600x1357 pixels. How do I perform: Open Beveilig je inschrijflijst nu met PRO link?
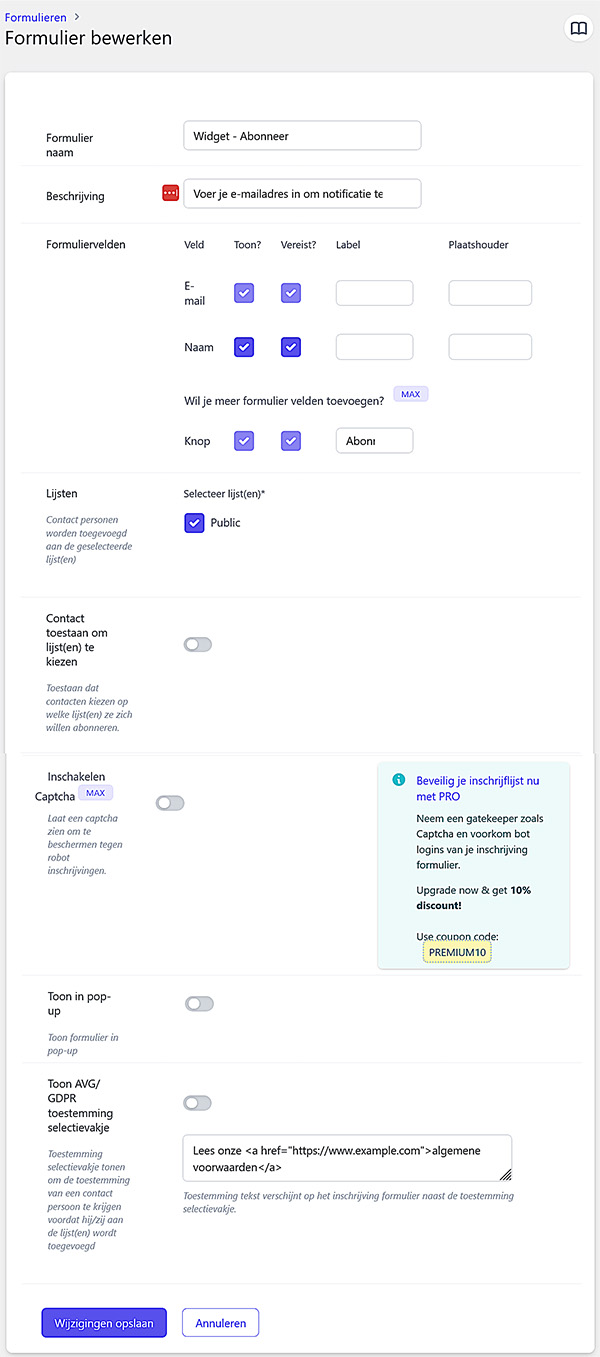coord(477,788)
